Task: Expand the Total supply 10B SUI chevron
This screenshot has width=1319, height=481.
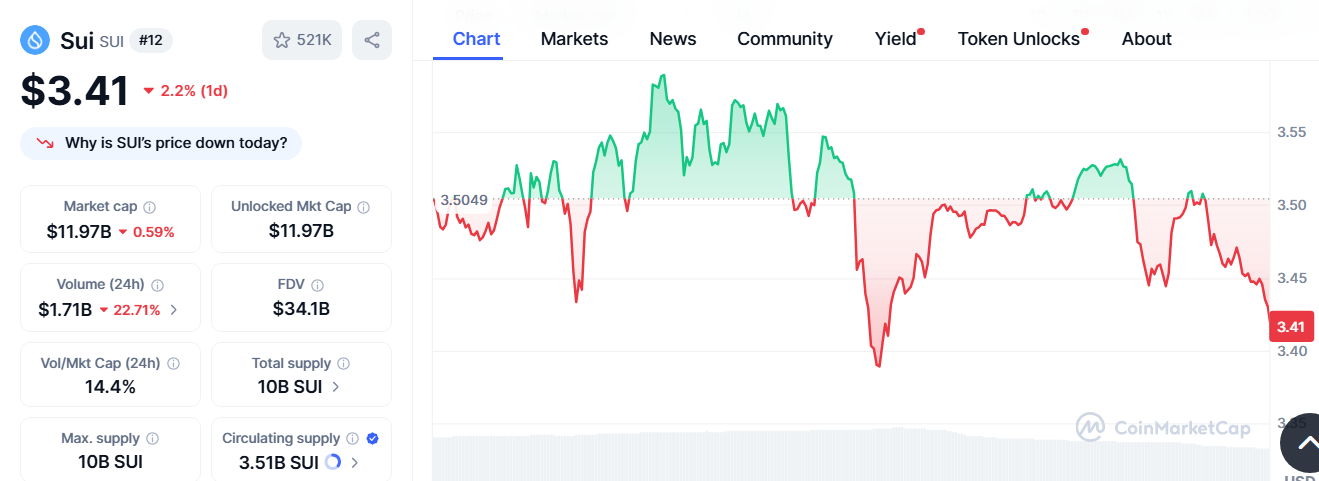Action: pos(335,387)
